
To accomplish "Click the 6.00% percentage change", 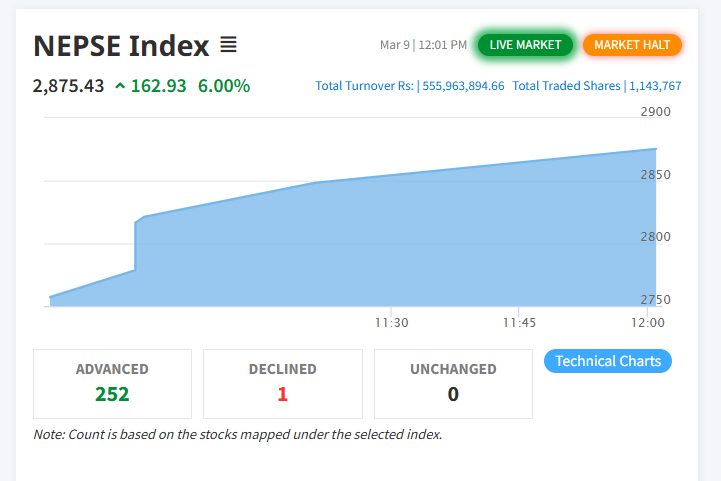I will click(224, 86).
